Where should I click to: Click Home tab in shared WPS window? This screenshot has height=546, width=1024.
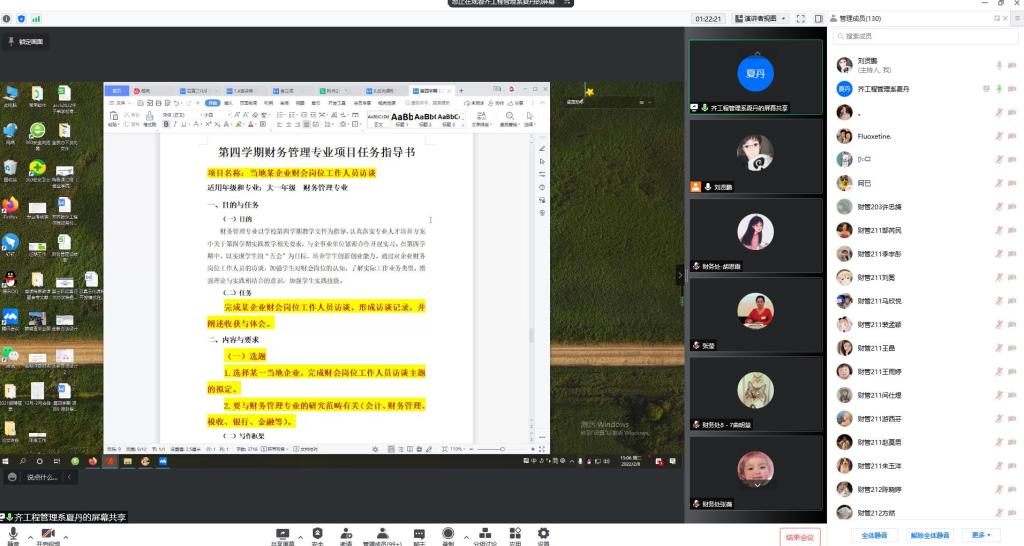tap(117, 91)
